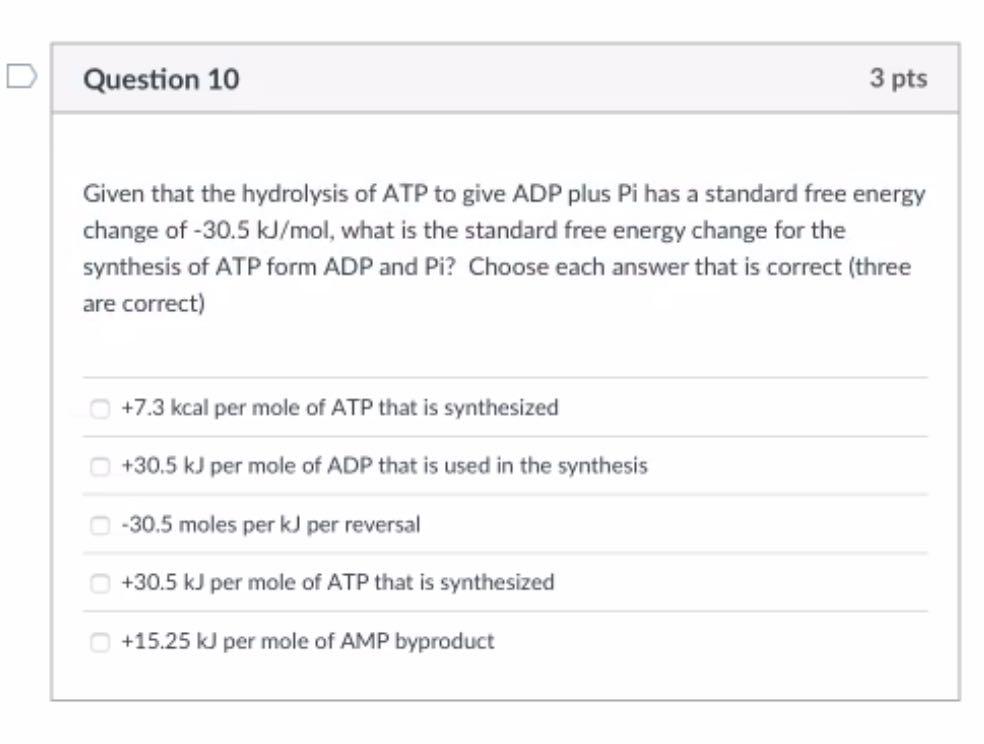The height and width of the screenshot is (744, 984).
Task: Enable the '+15.25 kJ per mole of AMP' checkbox
Action: click(99, 641)
